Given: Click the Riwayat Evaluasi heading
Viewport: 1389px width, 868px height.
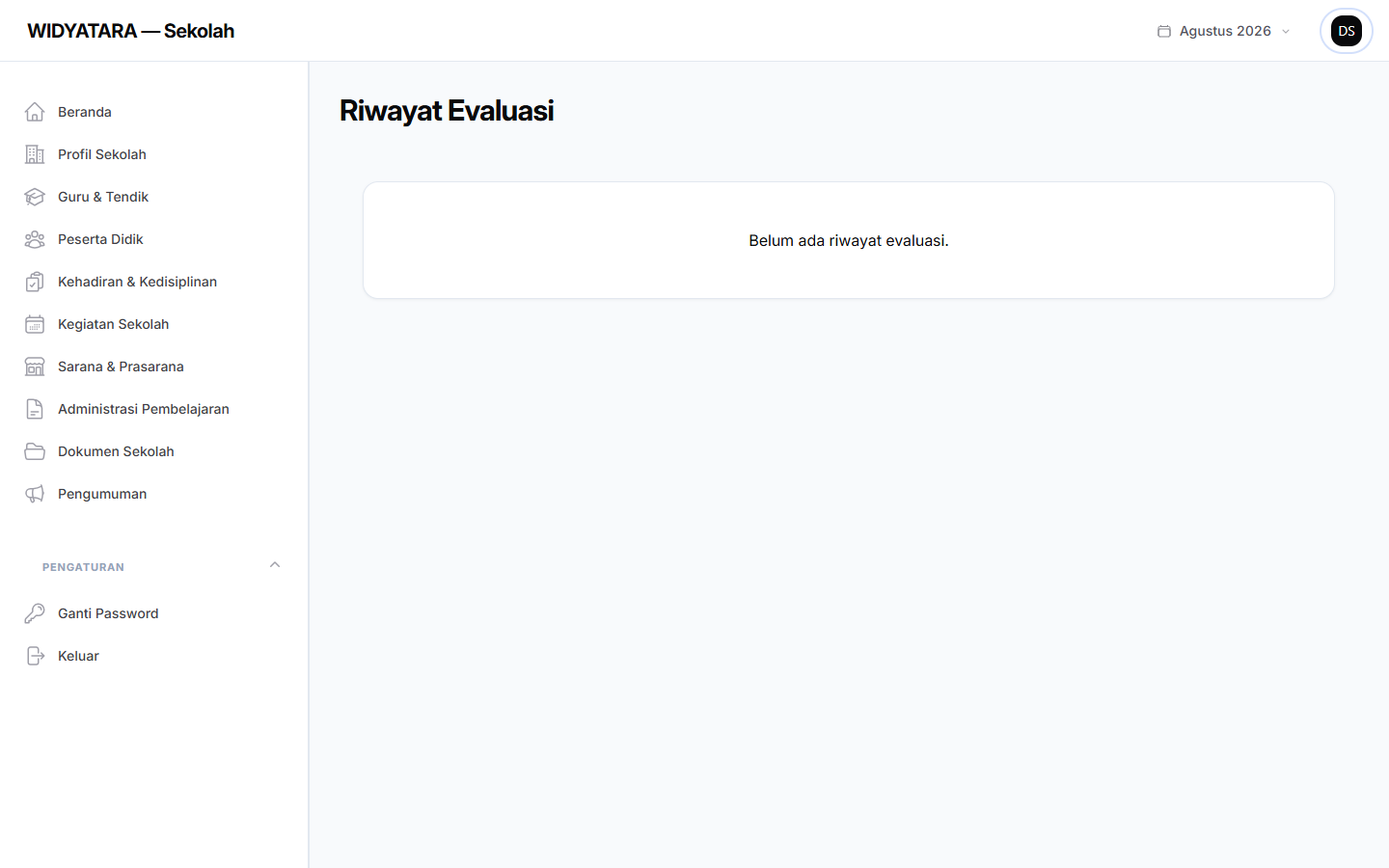Looking at the screenshot, I should pos(447,111).
